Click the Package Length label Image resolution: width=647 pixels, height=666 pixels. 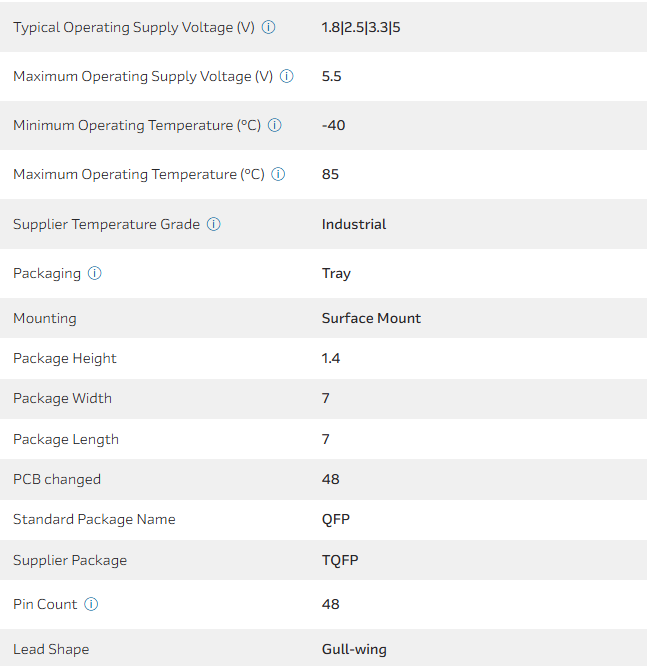coord(66,439)
